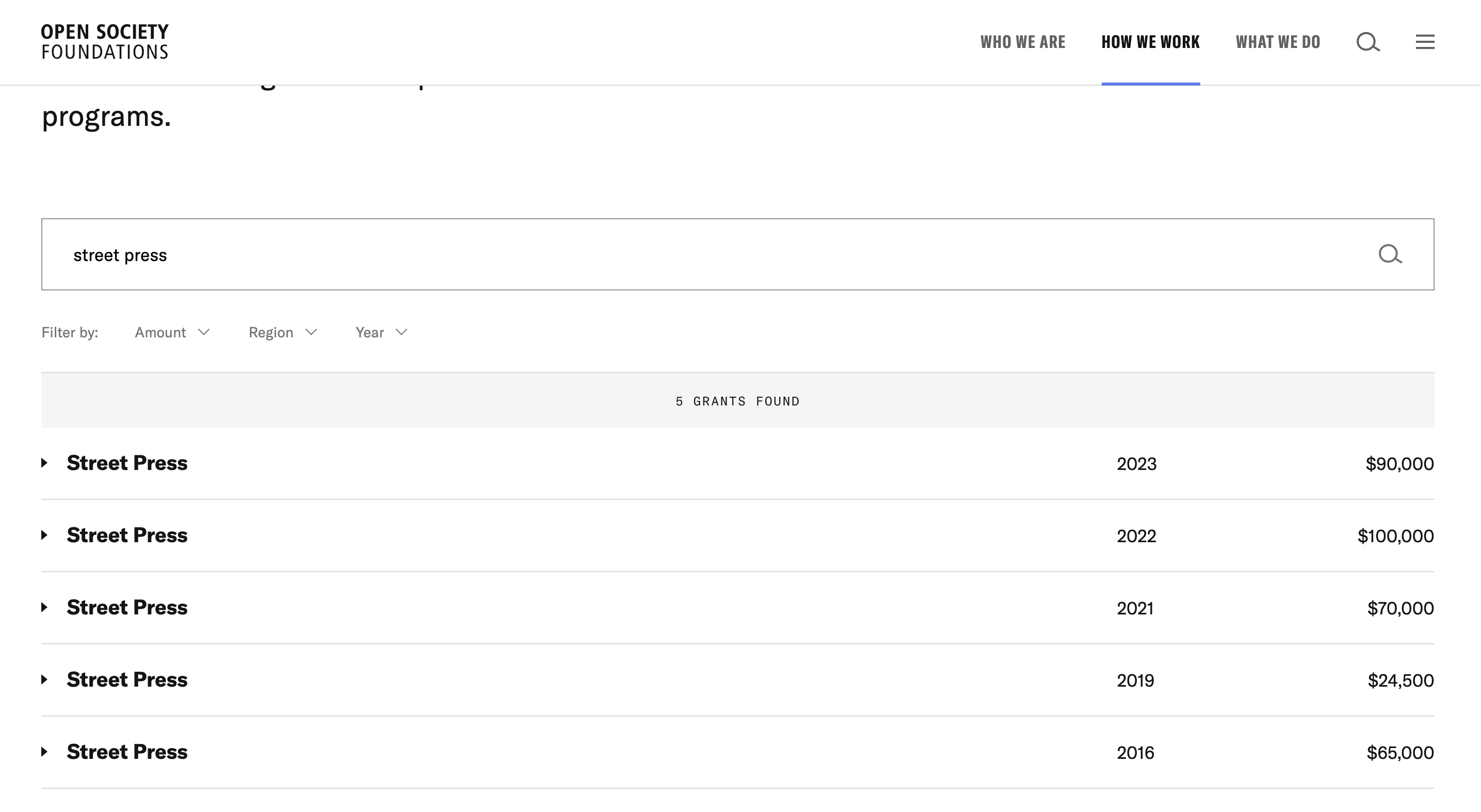Open the What We Do menu
1481x812 pixels.
click(x=1278, y=42)
